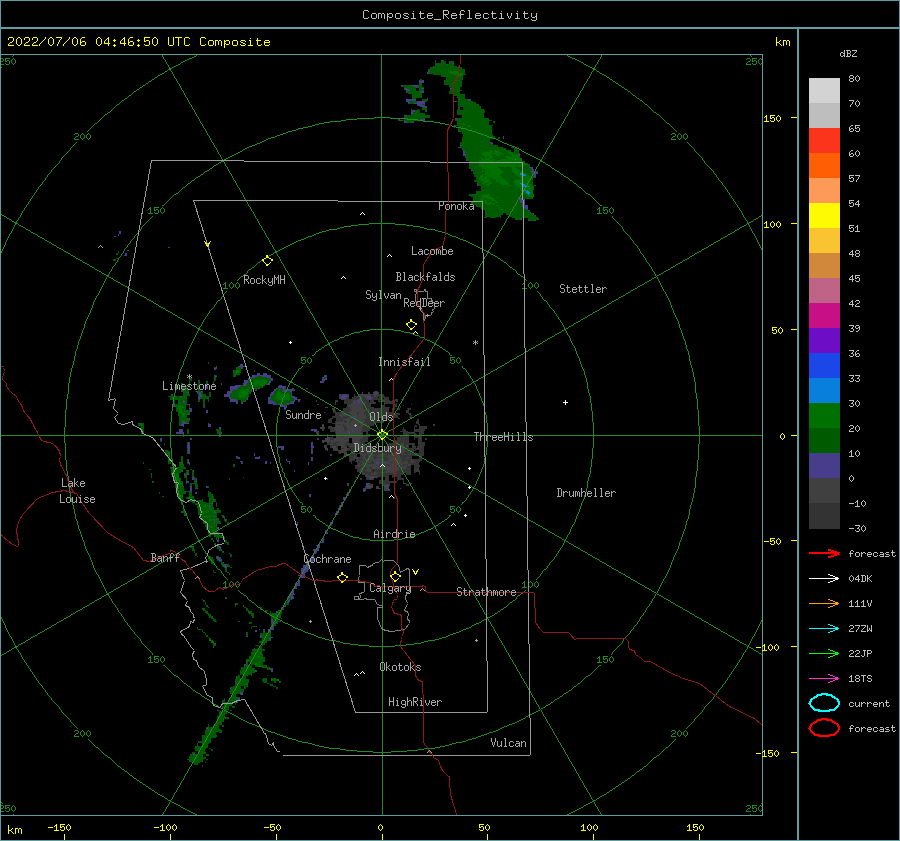The width and height of the screenshot is (900, 841).
Task: Click the Blackfalds label
Action: pos(425,277)
